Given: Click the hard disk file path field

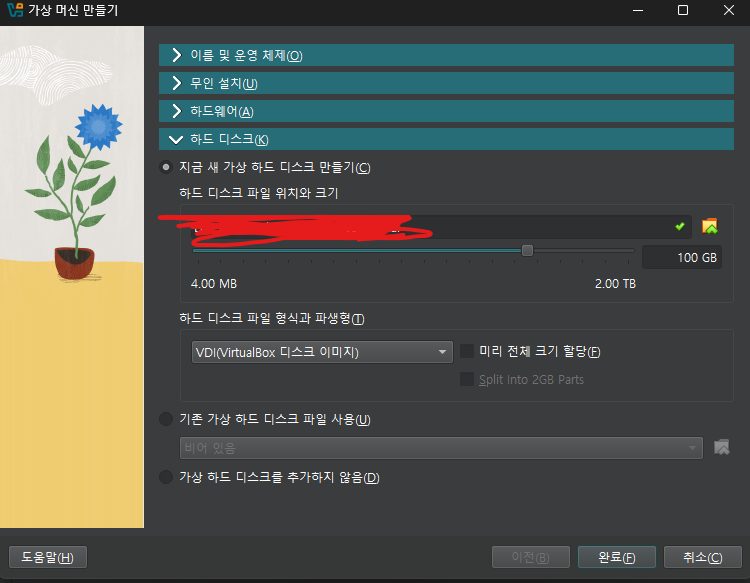Looking at the screenshot, I should (x=441, y=227).
